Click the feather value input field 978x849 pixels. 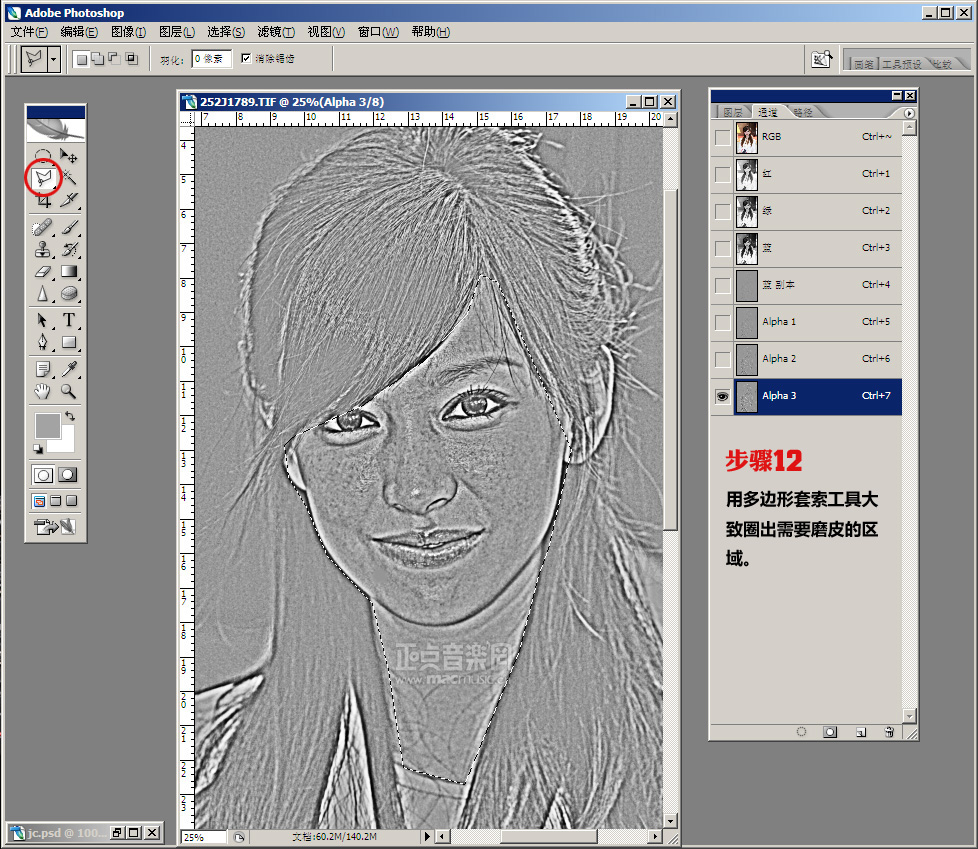pyautogui.click(x=211, y=59)
